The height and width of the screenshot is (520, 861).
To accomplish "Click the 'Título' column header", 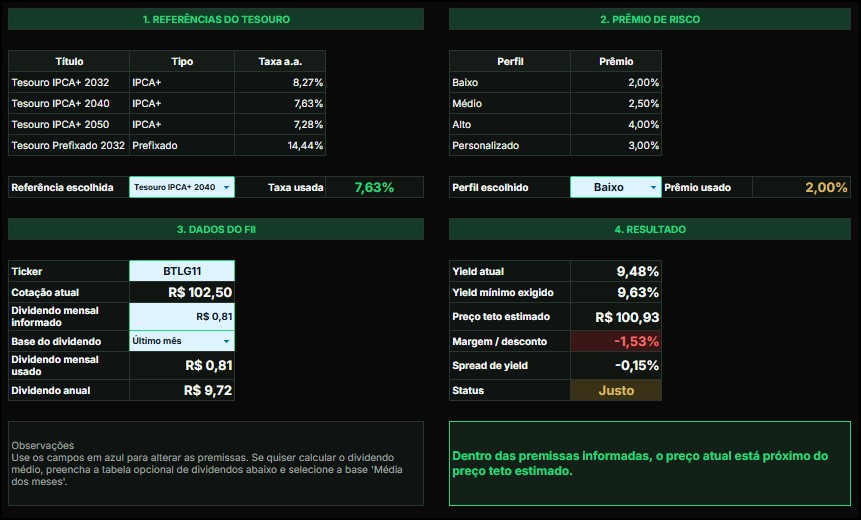I will (69, 61).
